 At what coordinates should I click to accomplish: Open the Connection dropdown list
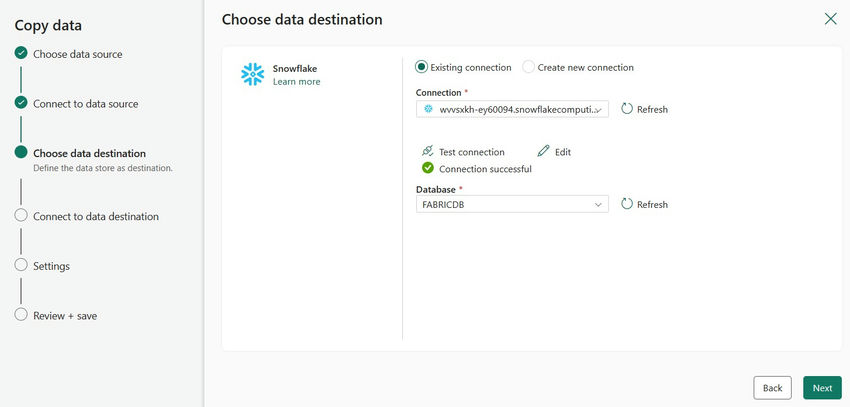point(512,109)
